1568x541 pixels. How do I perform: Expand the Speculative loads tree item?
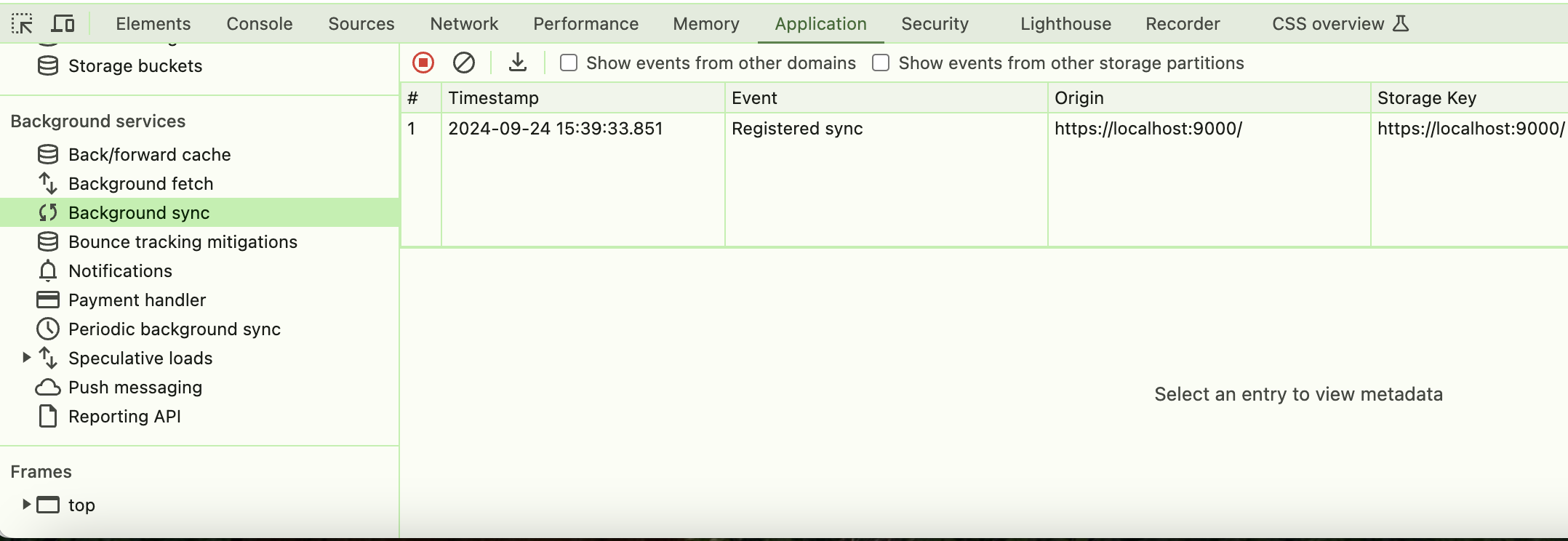click(x=26, y=358)
